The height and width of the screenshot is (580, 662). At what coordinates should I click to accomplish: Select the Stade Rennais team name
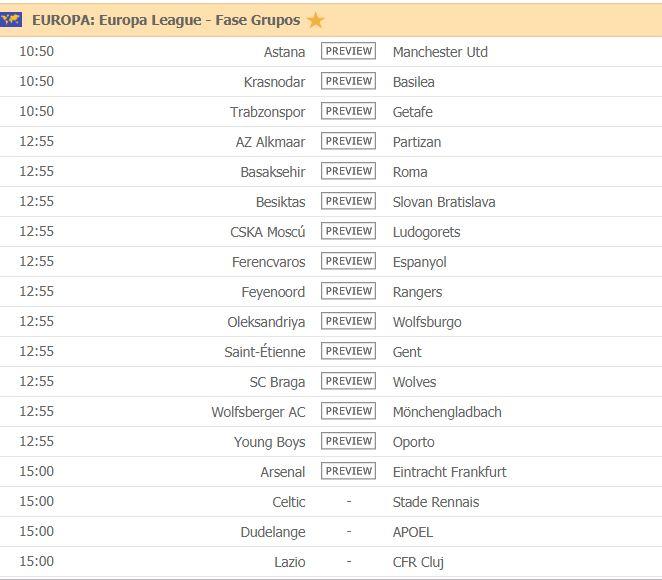436,502
